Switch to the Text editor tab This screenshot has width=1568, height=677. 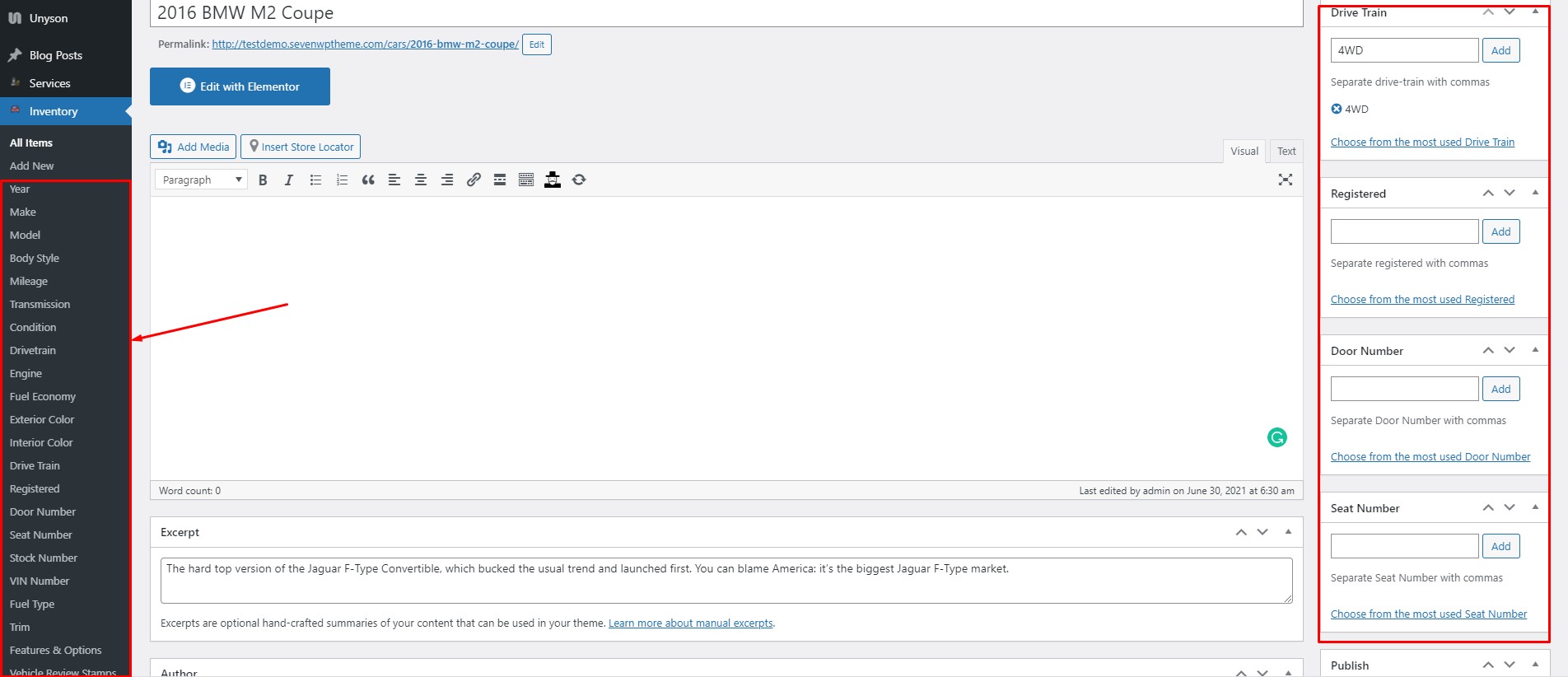1286,151
